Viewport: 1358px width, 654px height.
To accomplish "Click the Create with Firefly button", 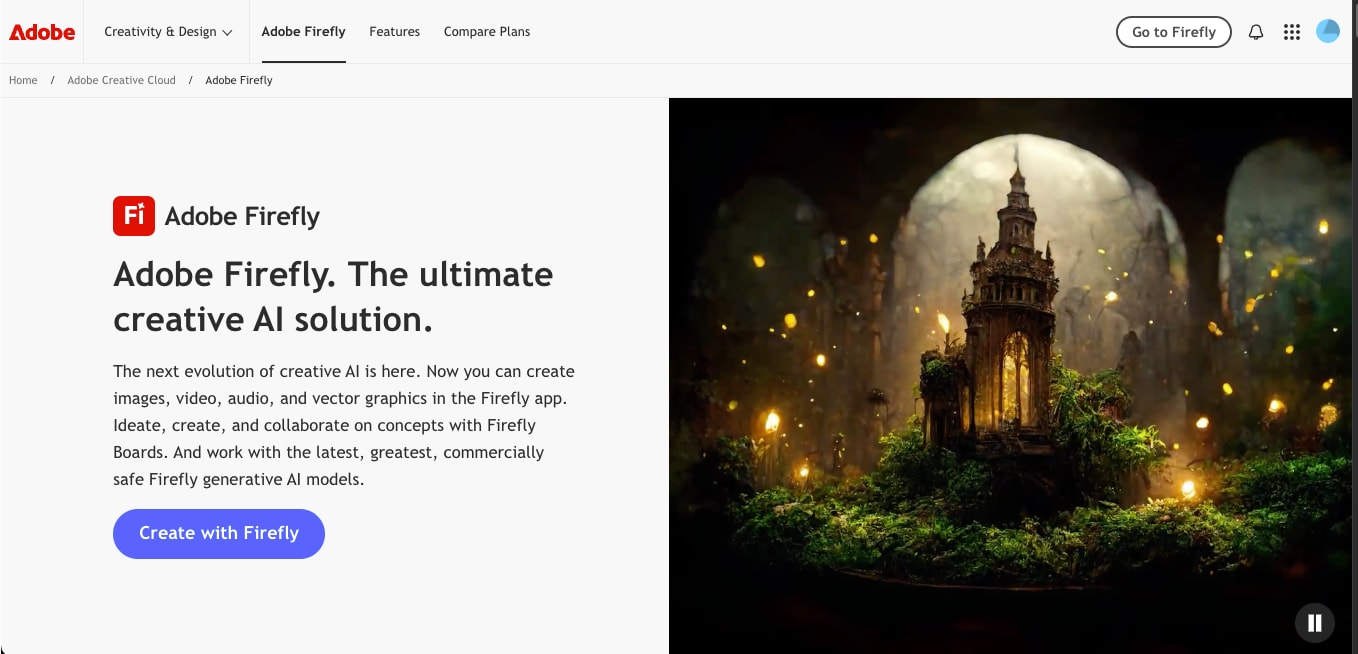I will (x=219, y=533).
